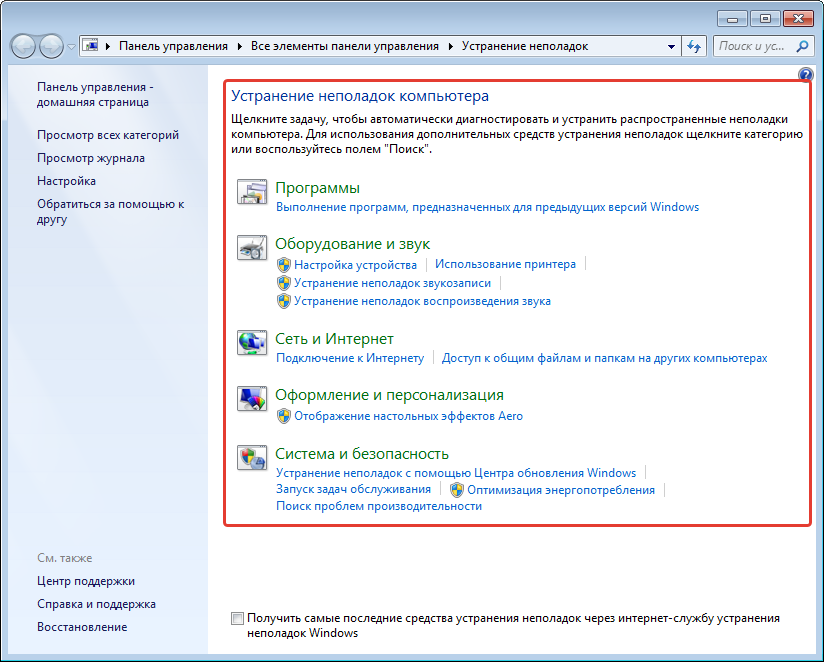Launch the Настройка устройства troubleshooter

355,265
